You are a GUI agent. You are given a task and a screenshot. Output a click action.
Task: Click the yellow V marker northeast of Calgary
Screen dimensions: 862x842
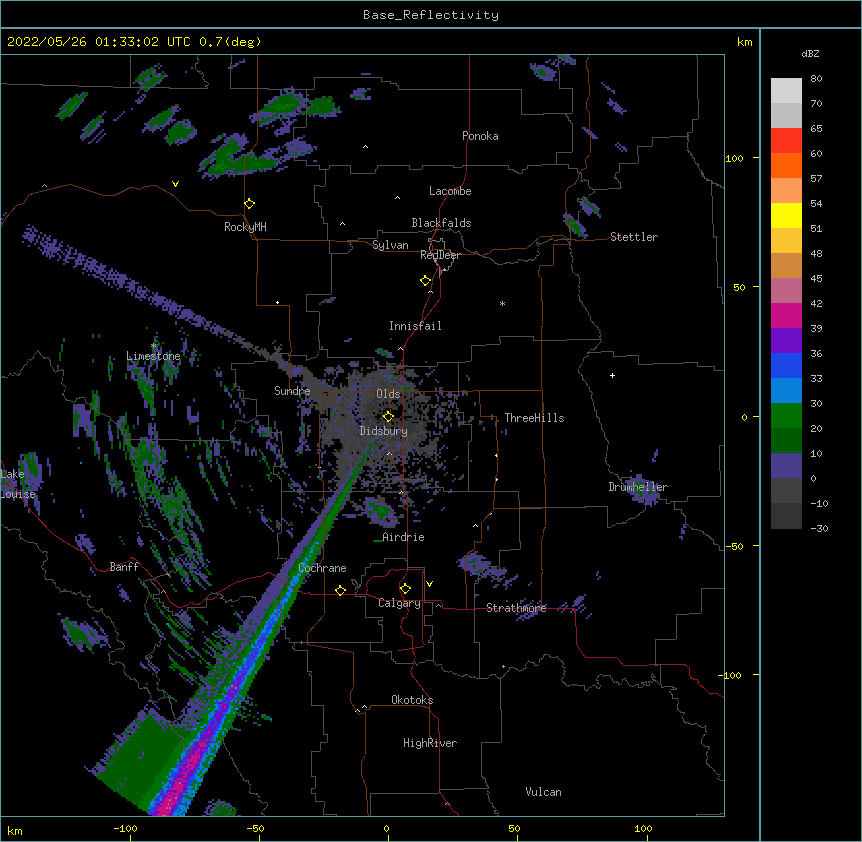tap(429, 584)
